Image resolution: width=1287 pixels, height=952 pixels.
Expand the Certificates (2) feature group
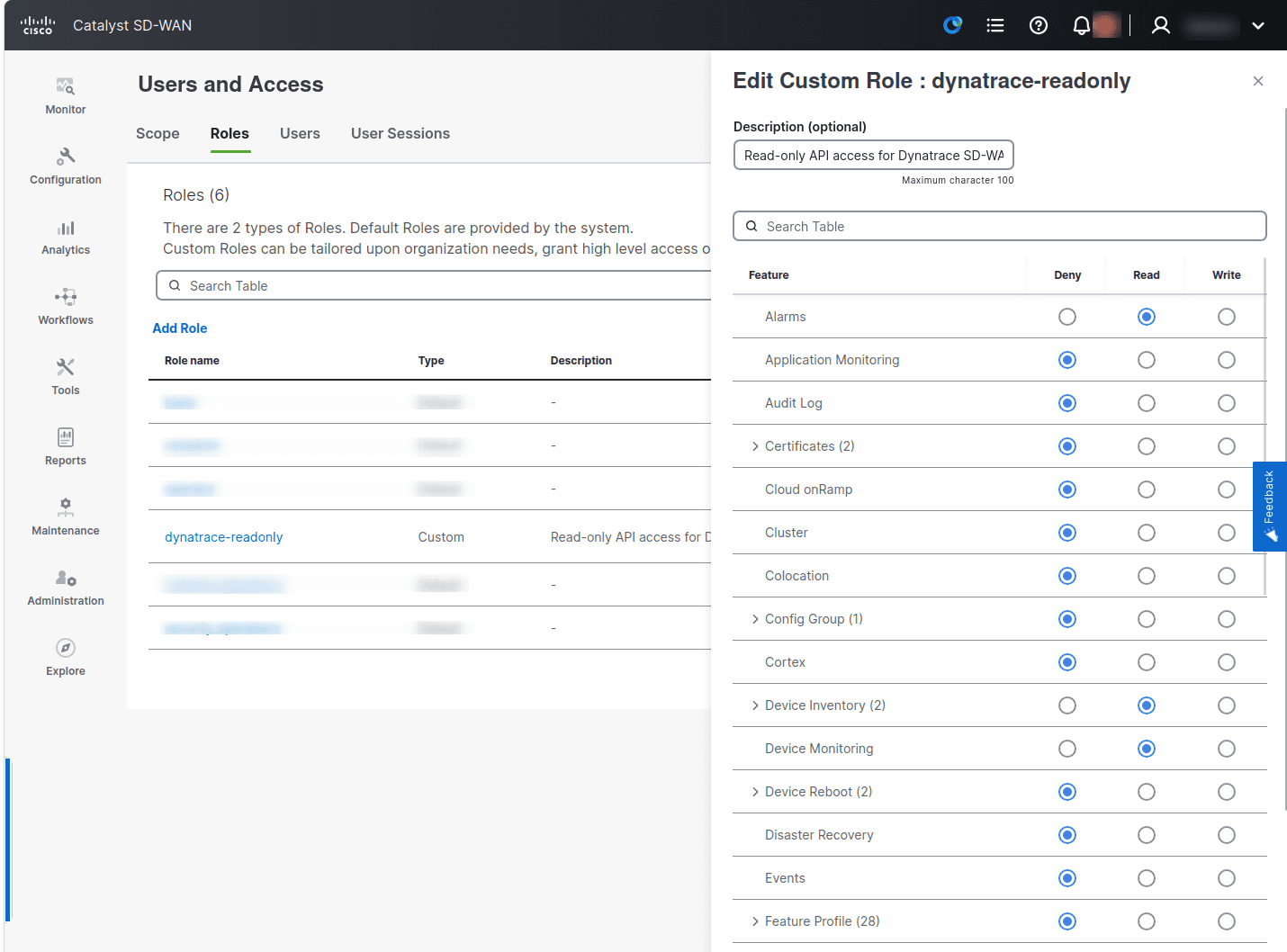(x=755, y=446)
